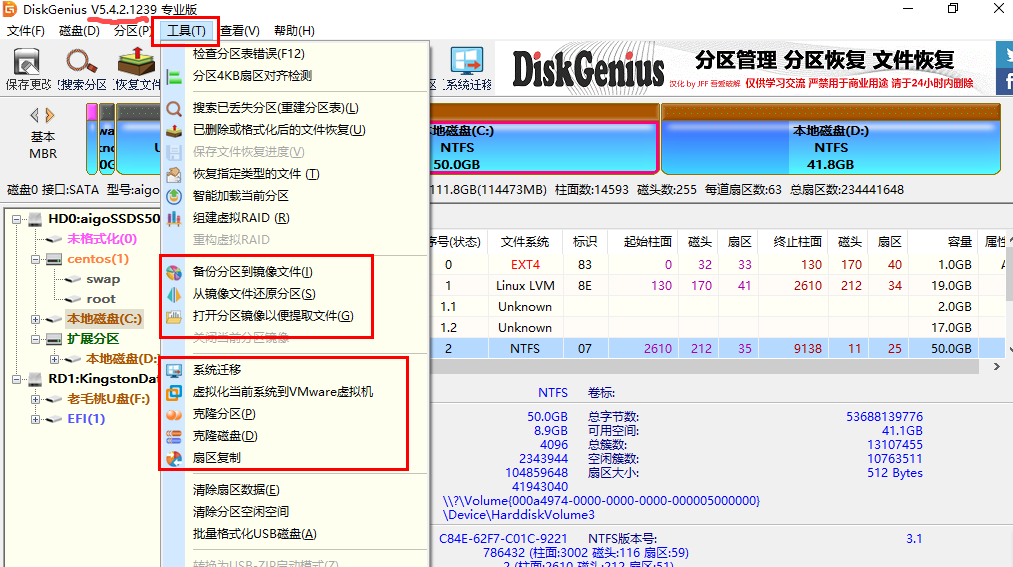The image size is (1013, 567).
Task: Open the 工具(T) menu
Action: coord(186,31)
